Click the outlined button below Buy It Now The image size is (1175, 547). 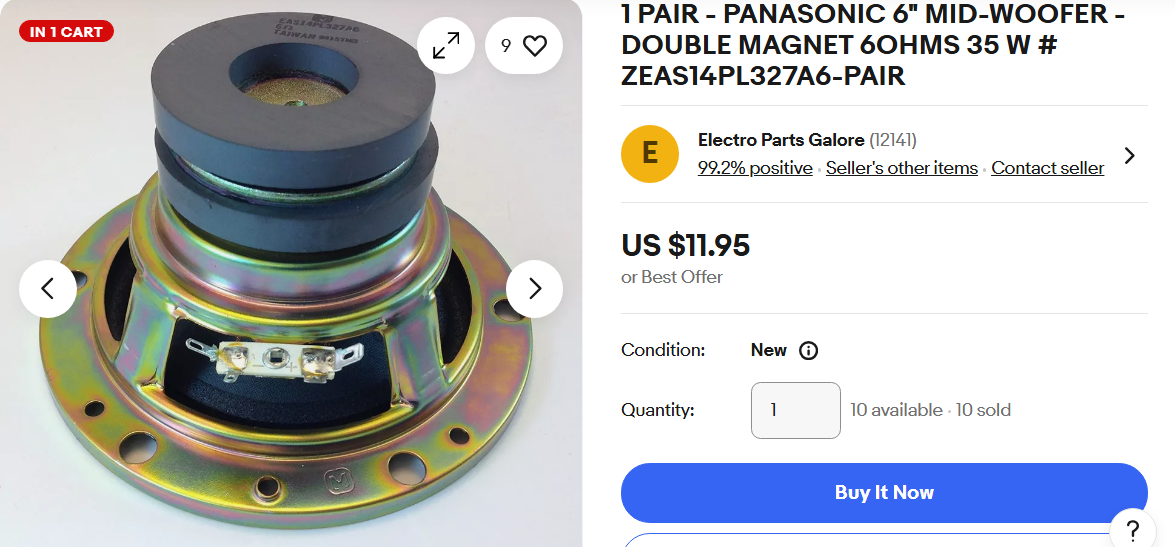click(x=884, y=540)
